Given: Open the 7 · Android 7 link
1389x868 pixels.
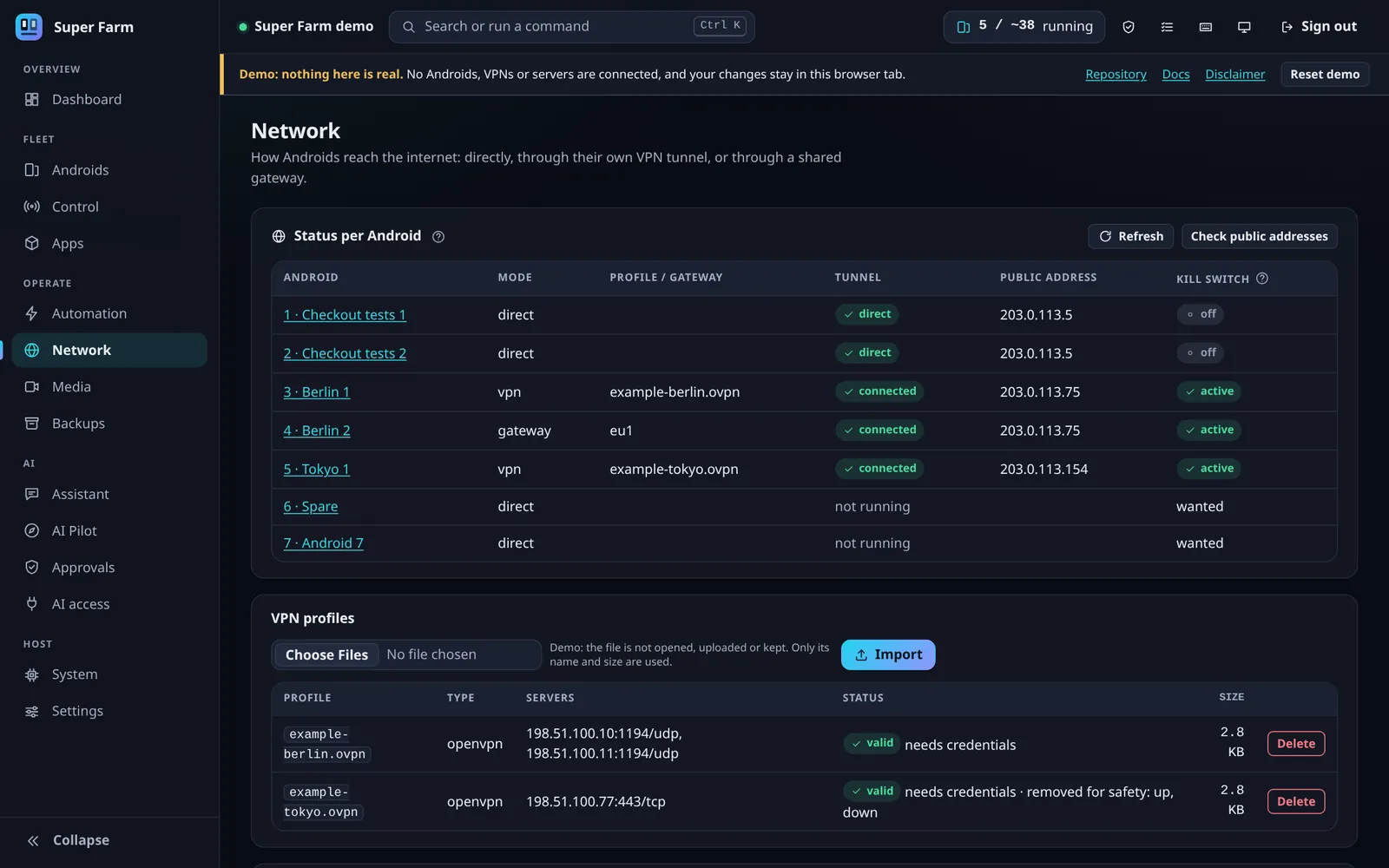Looking at the screenshot, I should pos(324,543).
